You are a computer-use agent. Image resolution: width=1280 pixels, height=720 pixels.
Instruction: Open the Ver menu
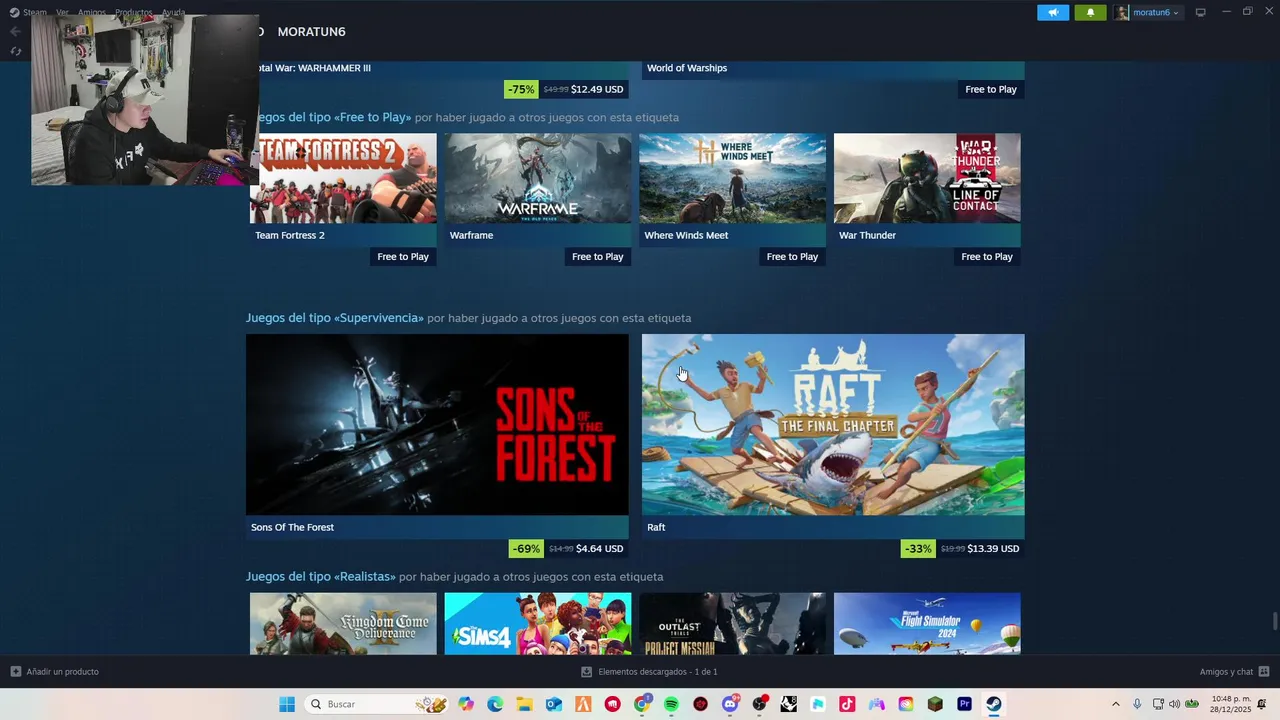pos(62,12)
